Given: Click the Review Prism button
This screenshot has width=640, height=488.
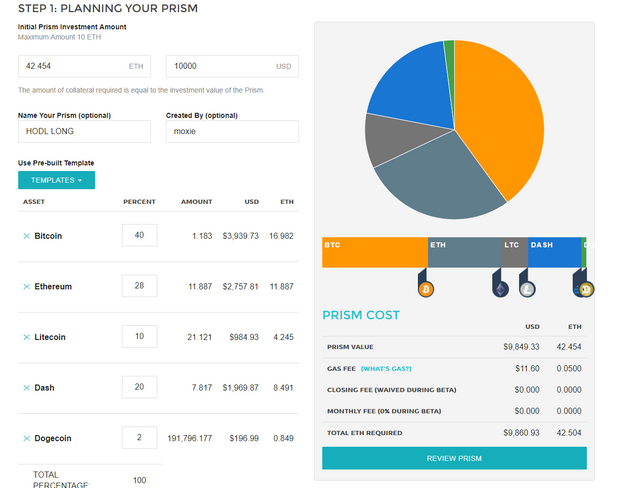Looking at the screenshot, I should click(x=454, y=458).
